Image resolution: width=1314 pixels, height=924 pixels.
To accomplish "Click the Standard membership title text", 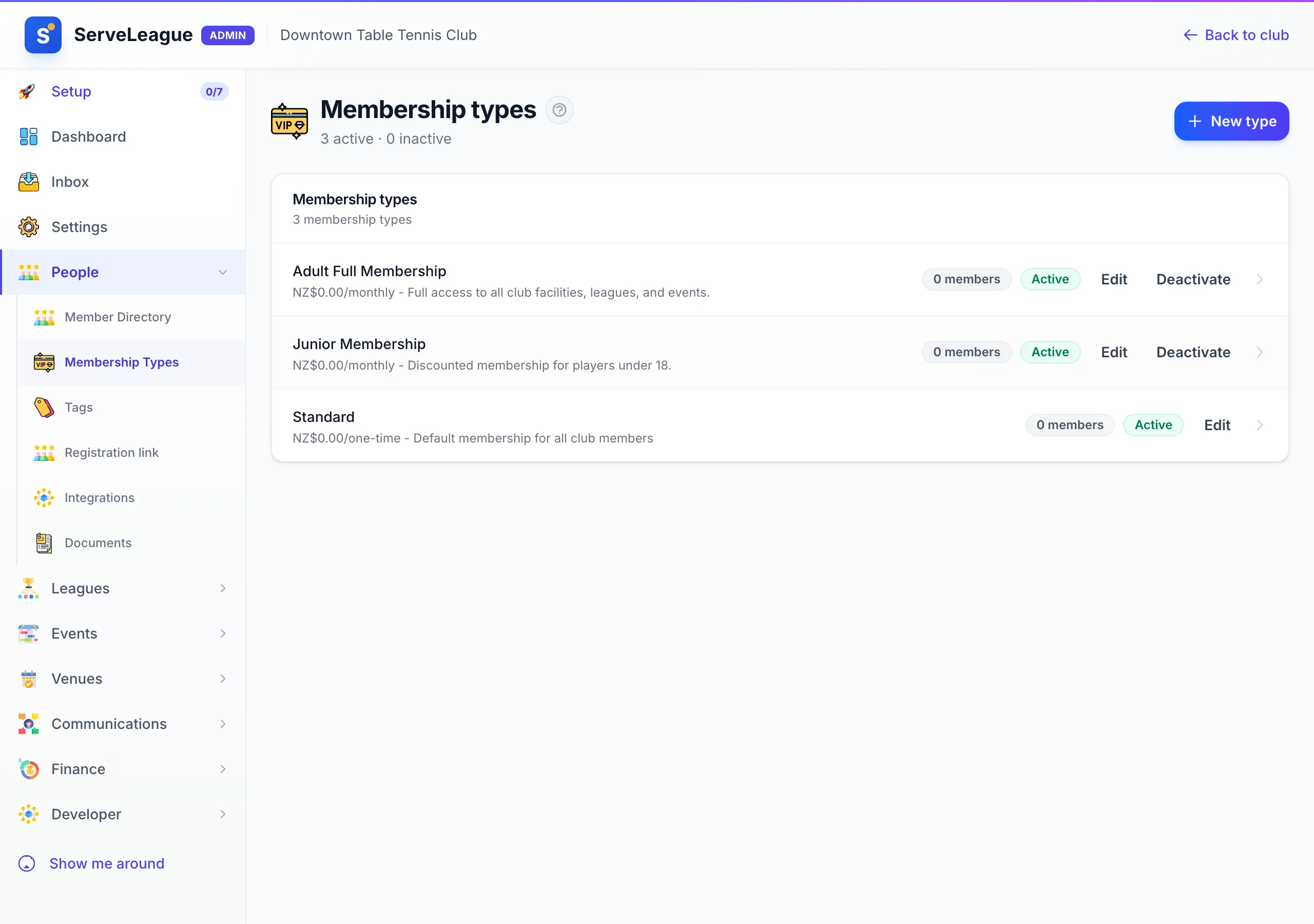I will click(323, 417).
